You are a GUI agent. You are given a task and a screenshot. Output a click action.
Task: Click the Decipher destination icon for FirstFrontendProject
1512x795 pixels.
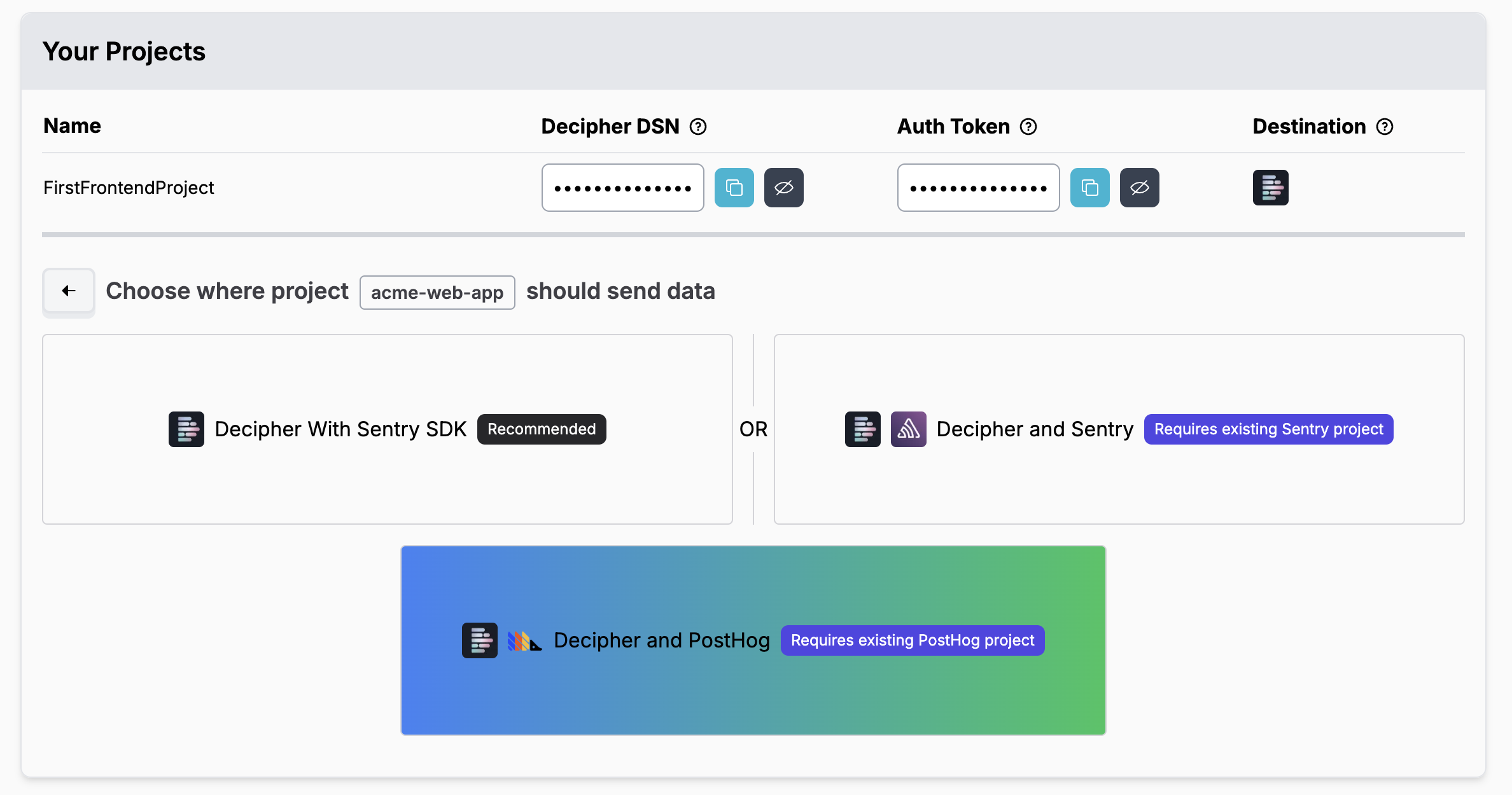[x=1270, y=188]
